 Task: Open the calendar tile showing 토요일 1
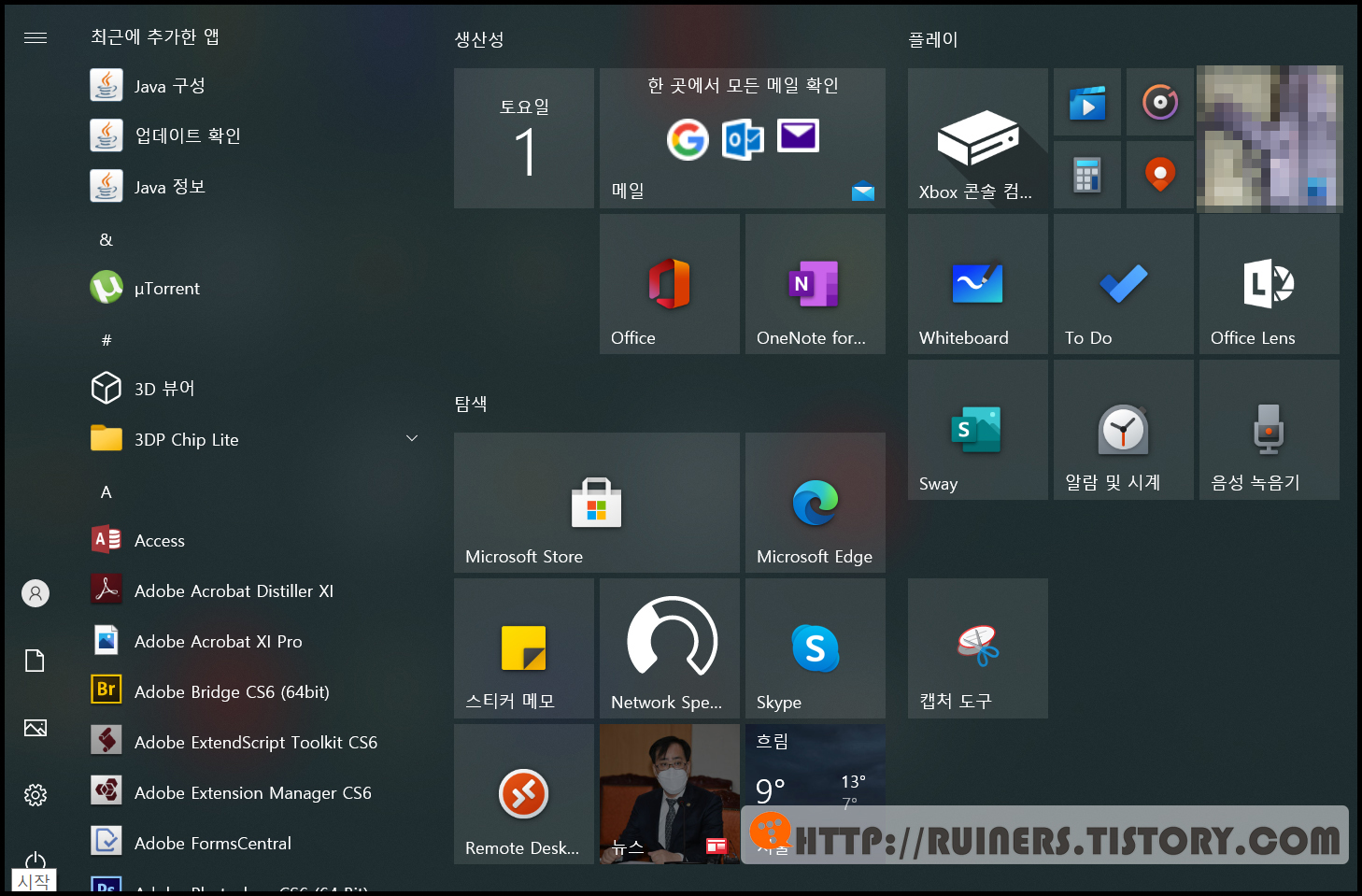[524, 138]
